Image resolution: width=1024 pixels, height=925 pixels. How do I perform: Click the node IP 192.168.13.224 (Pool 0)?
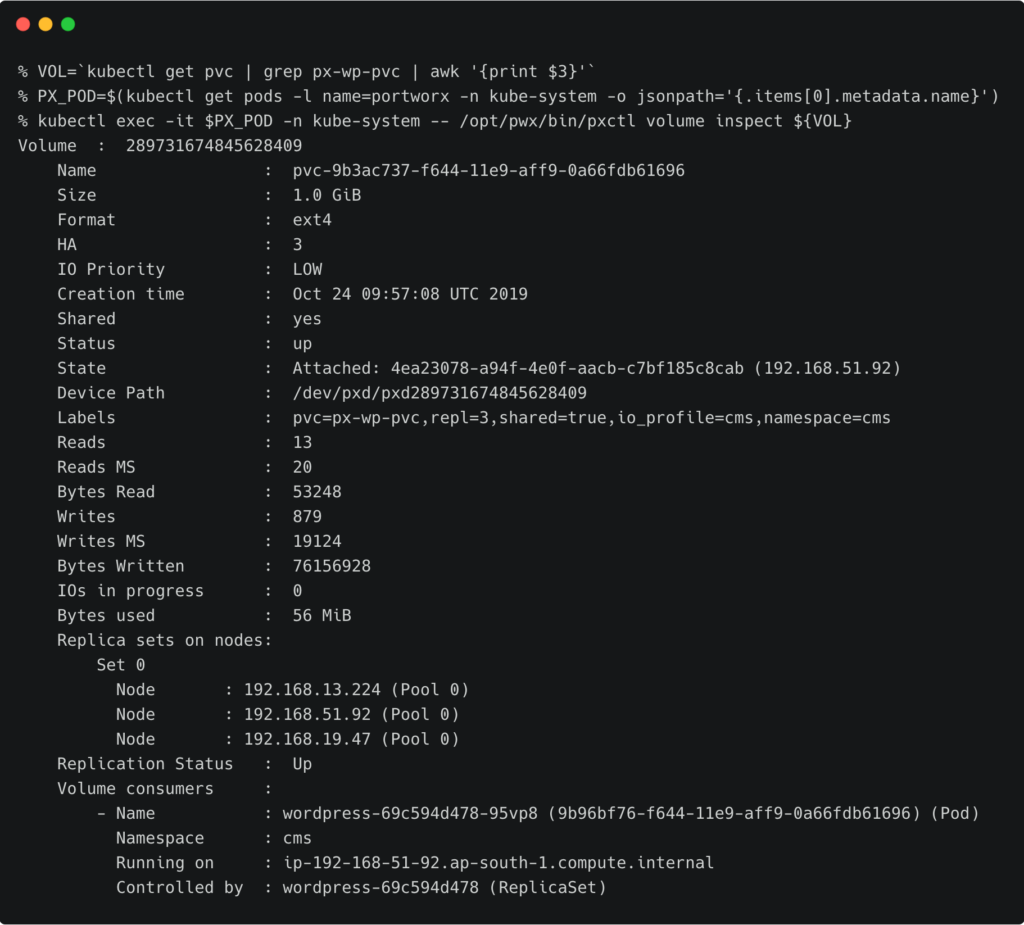click(356, 690)
